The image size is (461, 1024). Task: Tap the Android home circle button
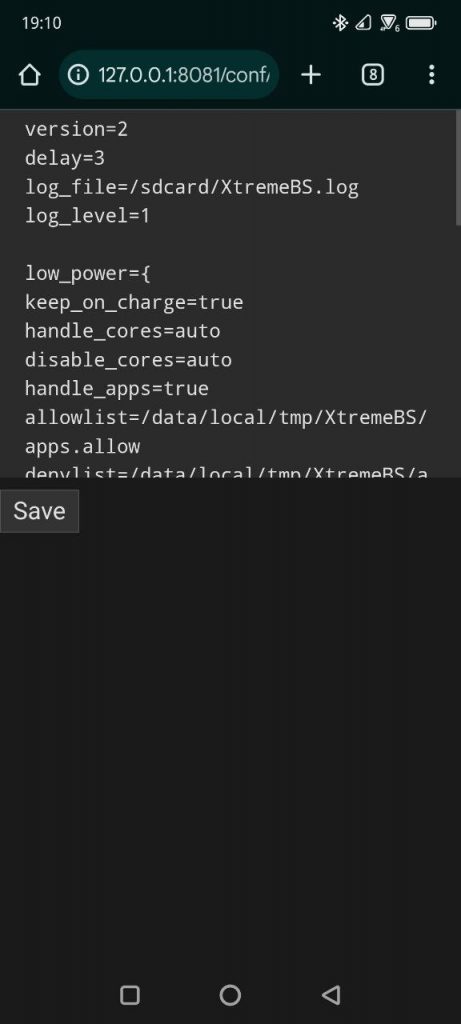click(230, 995)
